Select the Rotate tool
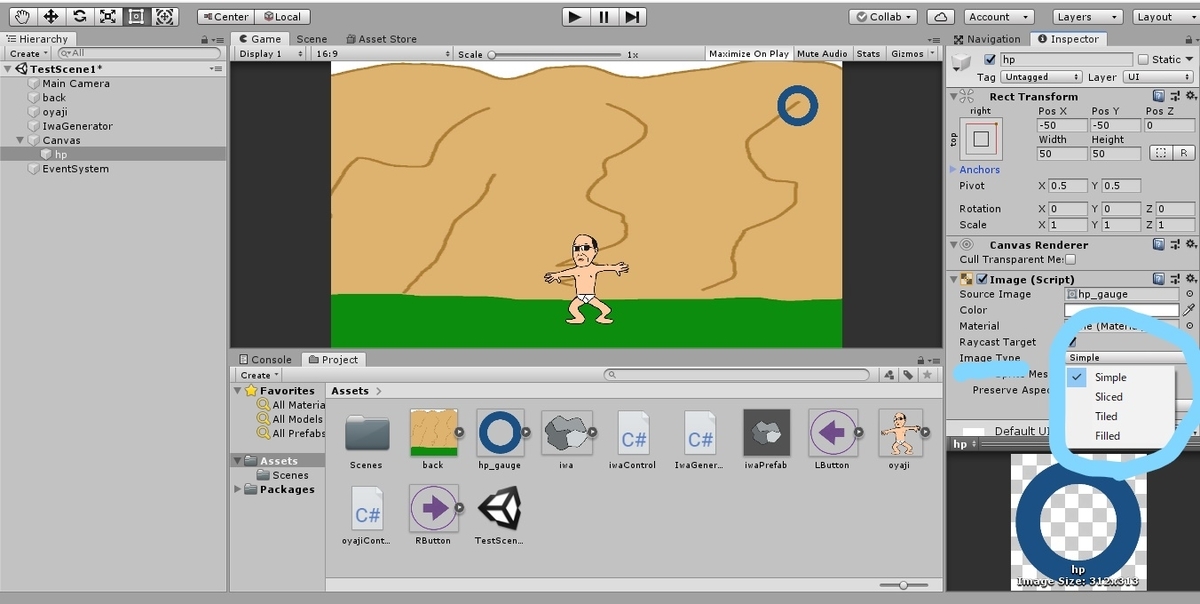 (x=79, y=16)
